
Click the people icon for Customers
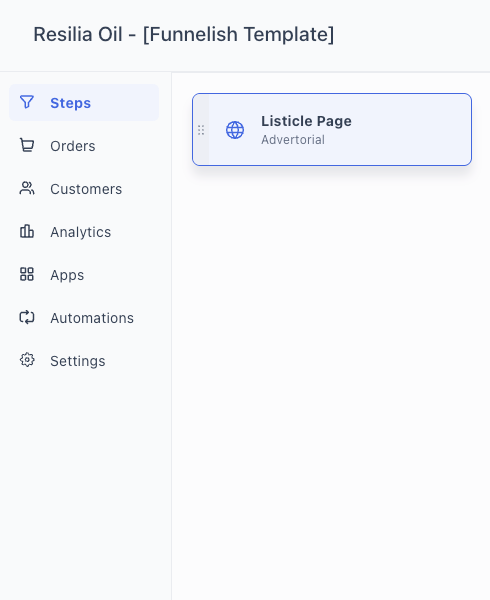pos(27,188)
